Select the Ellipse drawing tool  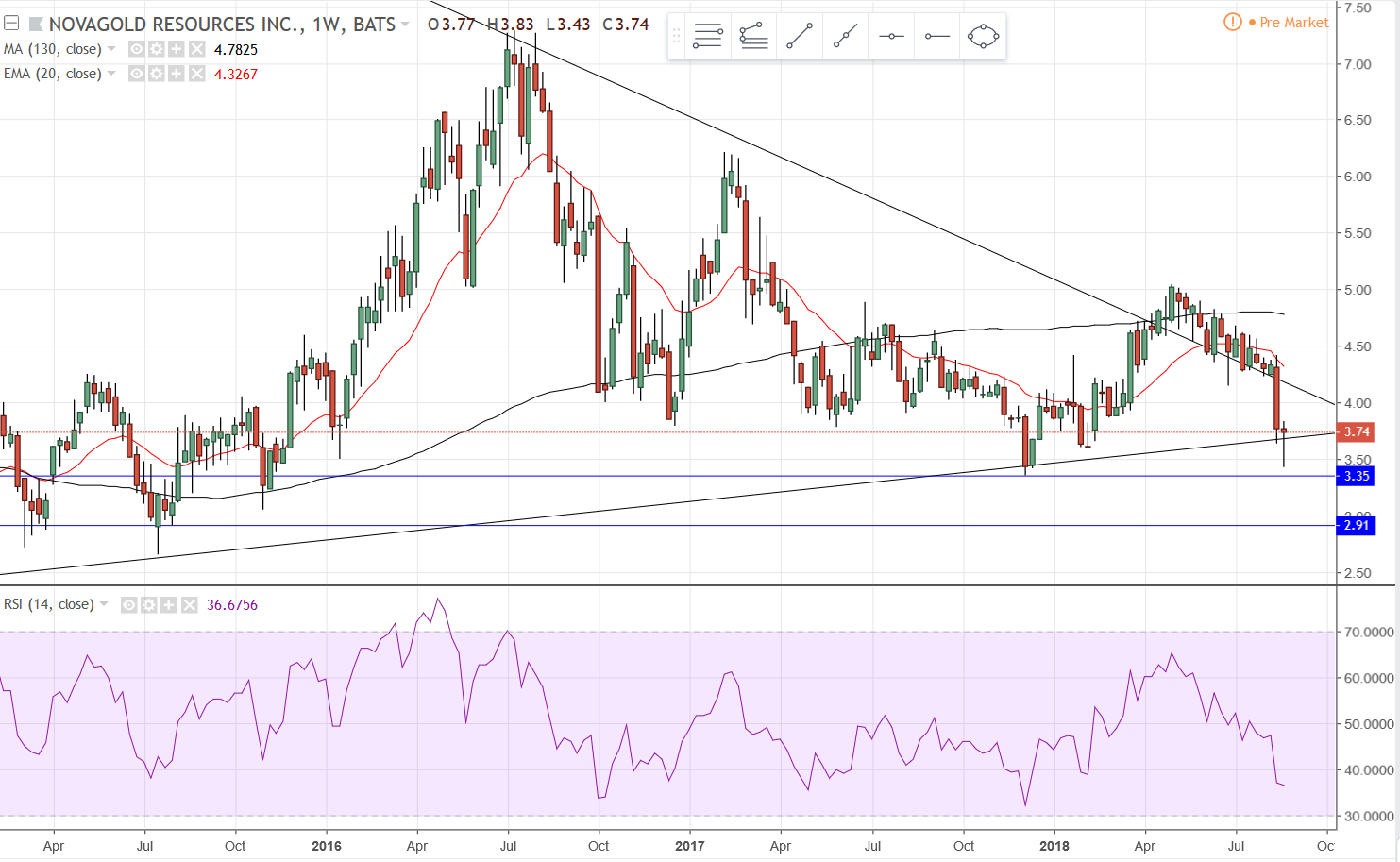tap(983, 37)
